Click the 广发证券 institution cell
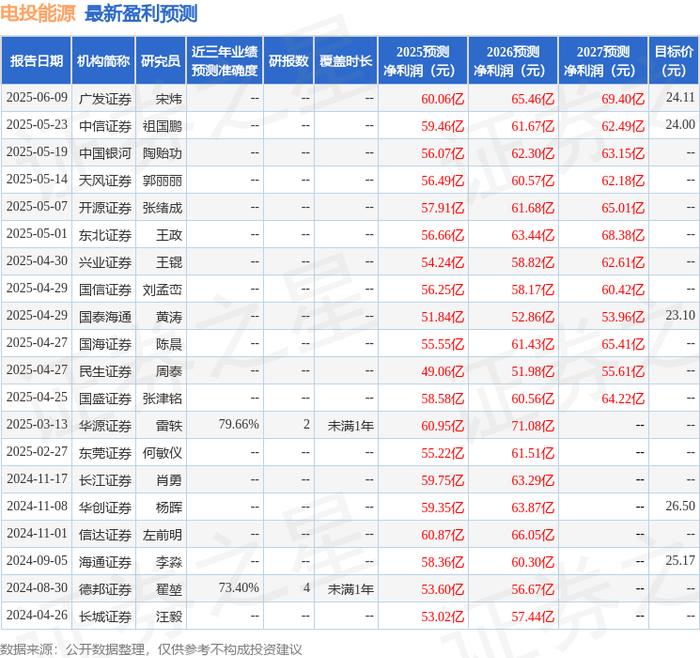This screenshot has height=658, width=700. coord(105,99)
